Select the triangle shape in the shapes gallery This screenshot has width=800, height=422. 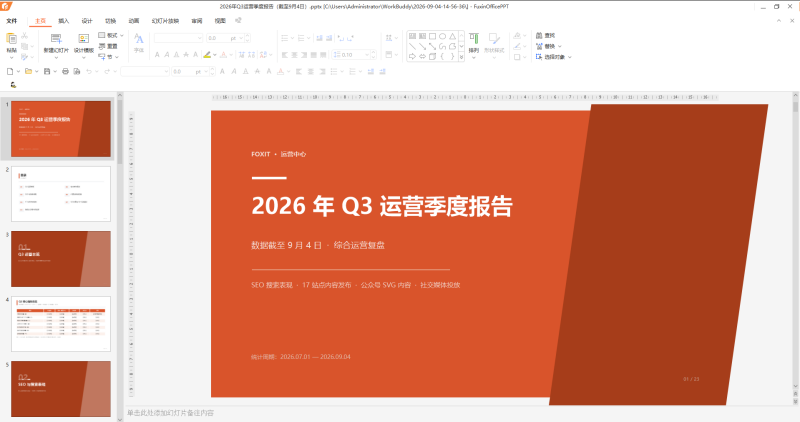453,36
